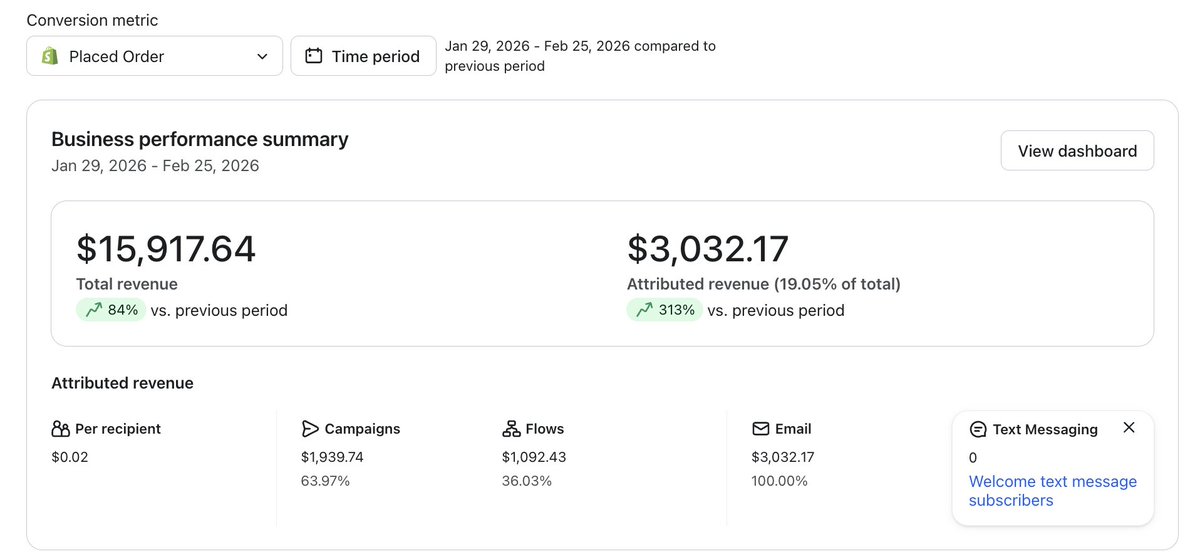Screen dimensions: 1200x559
Task: Close the Text Messaging card
Action: pyautogui.click(x=1129, y=428)
